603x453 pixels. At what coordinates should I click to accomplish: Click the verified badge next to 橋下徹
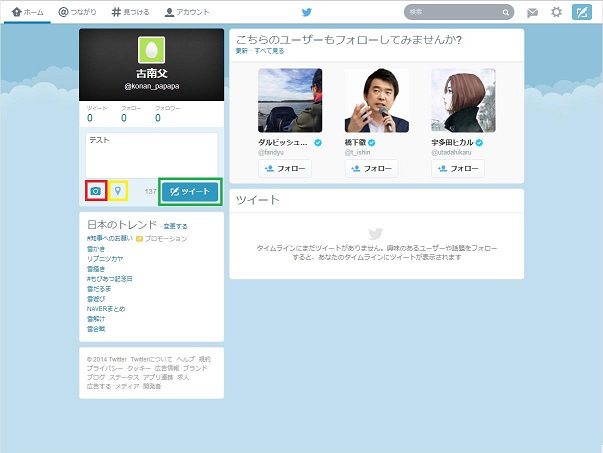tap(371, 143)
